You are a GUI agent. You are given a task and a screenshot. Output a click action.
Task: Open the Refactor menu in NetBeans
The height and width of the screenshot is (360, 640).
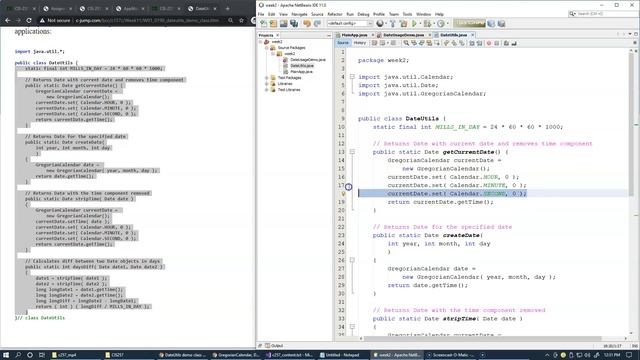[335, 14]
